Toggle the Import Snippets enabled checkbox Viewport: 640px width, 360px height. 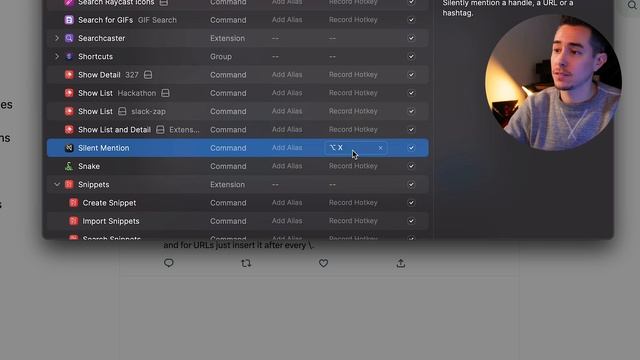coord(411,221)
